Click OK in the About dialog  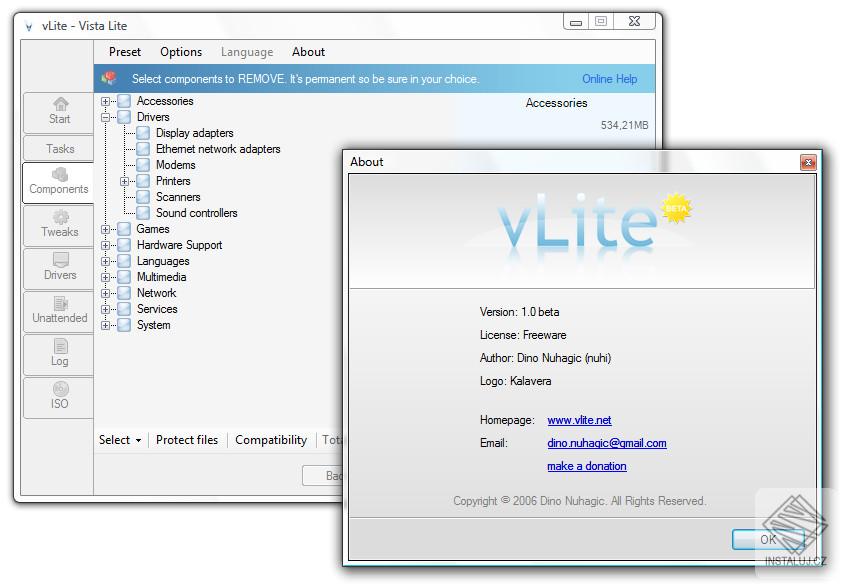(x=768, y=539)
